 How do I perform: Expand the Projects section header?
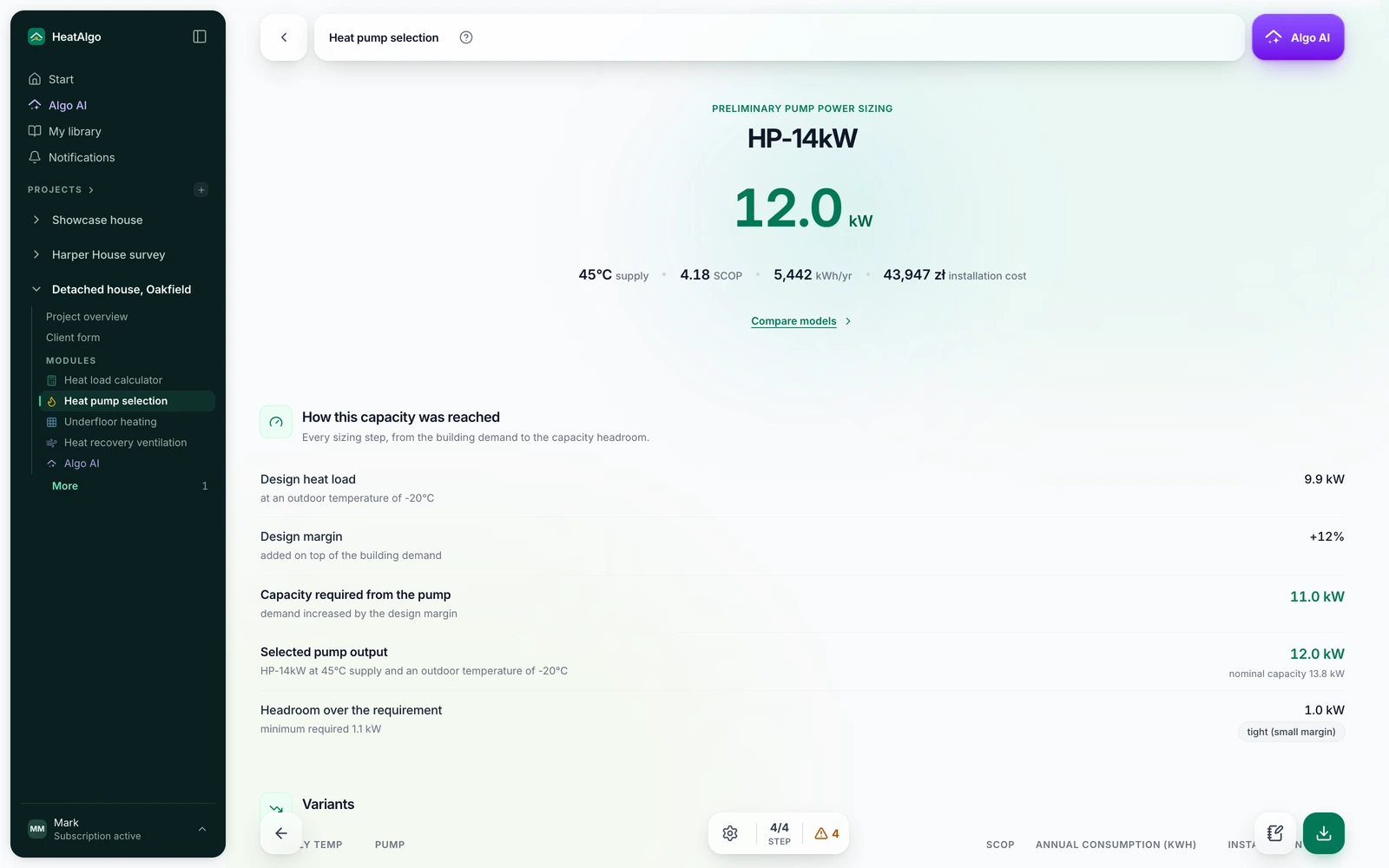pos(61,190)
